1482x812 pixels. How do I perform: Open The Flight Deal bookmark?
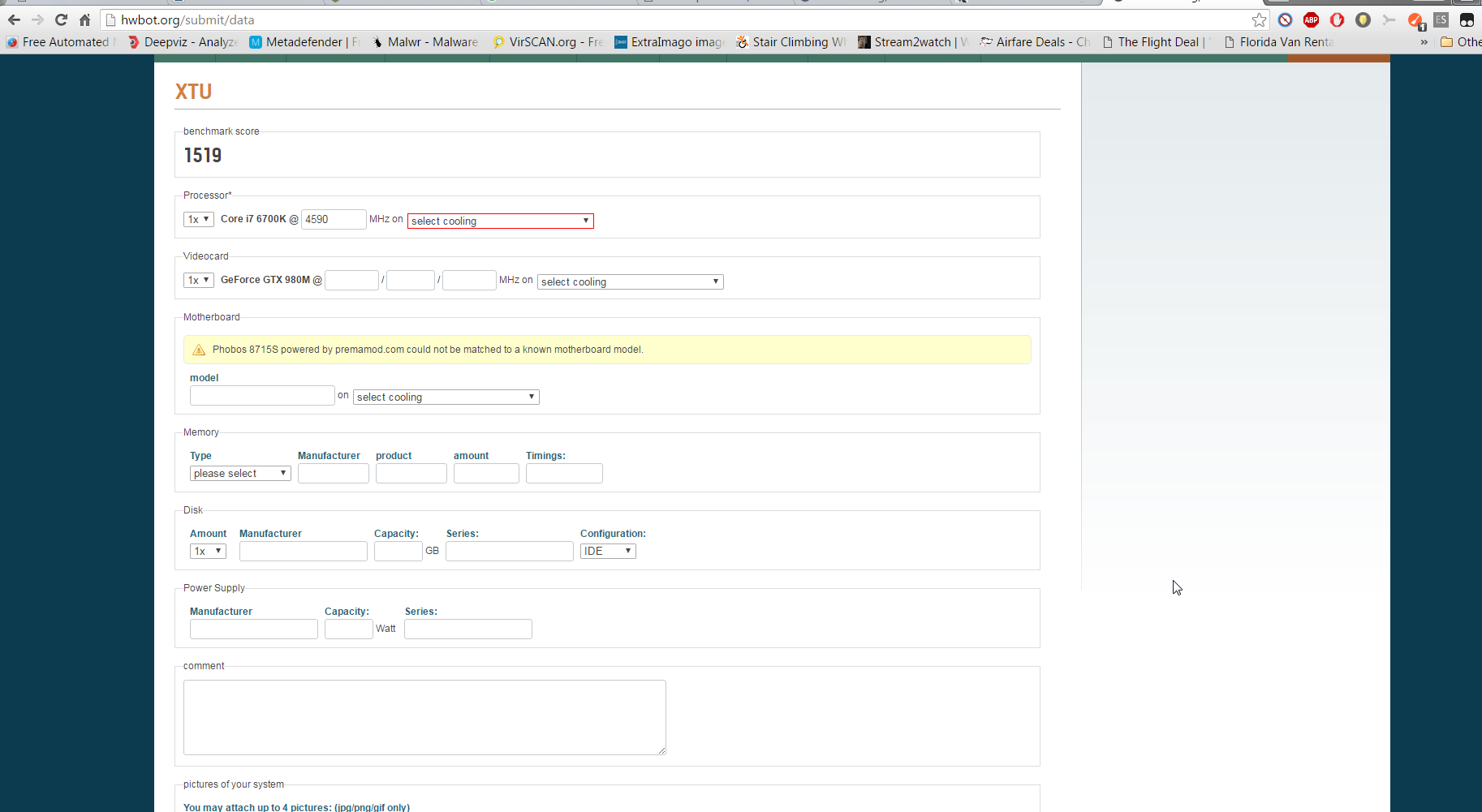click(x=1157, y=42)
